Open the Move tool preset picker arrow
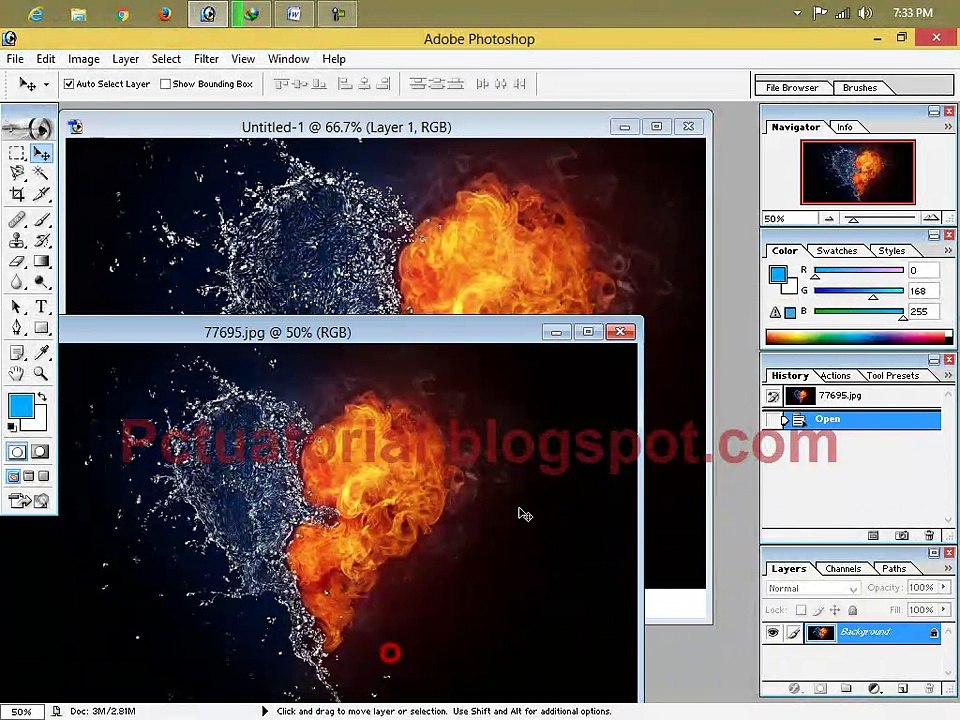 [46, 84]
